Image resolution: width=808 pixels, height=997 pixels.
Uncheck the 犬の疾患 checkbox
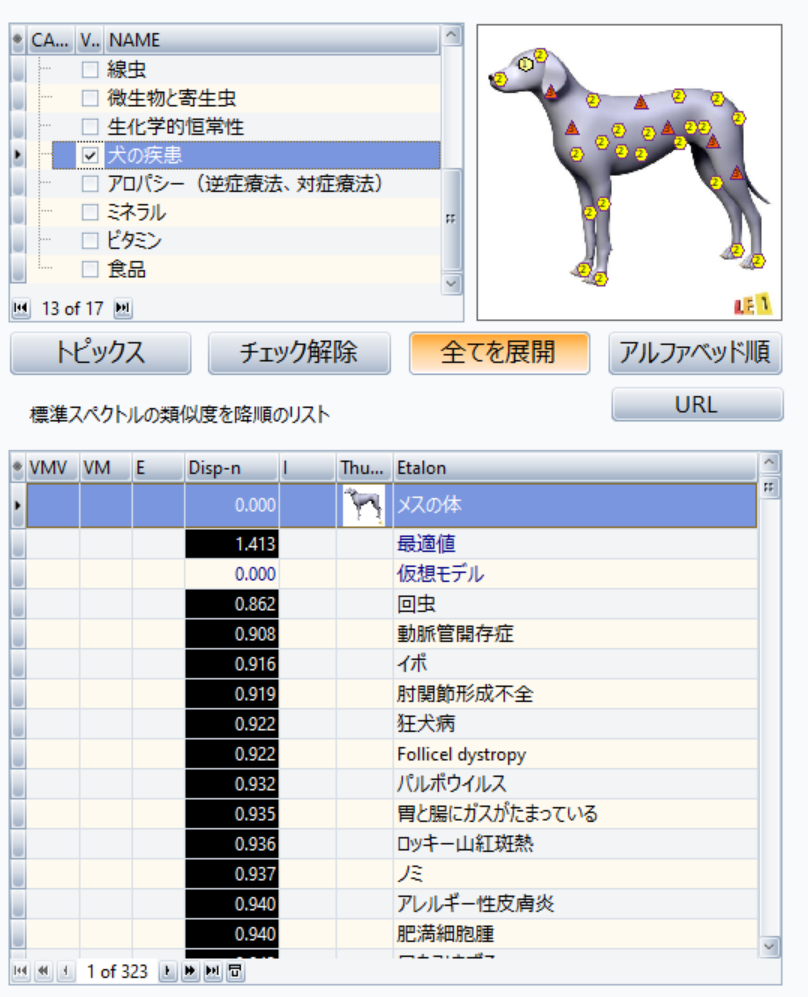click(x=90, y=156)
